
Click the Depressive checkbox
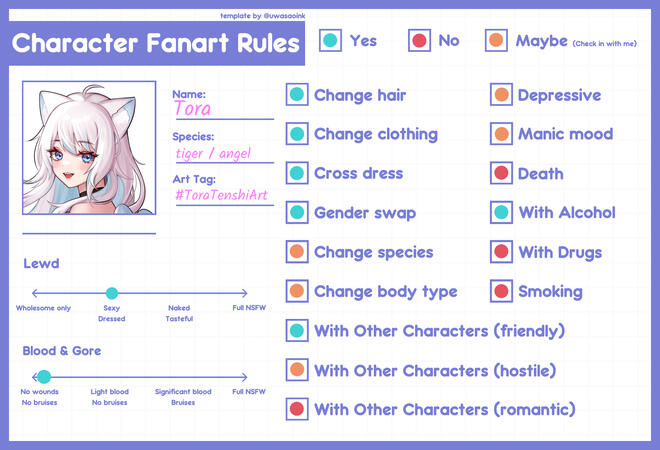501,95
